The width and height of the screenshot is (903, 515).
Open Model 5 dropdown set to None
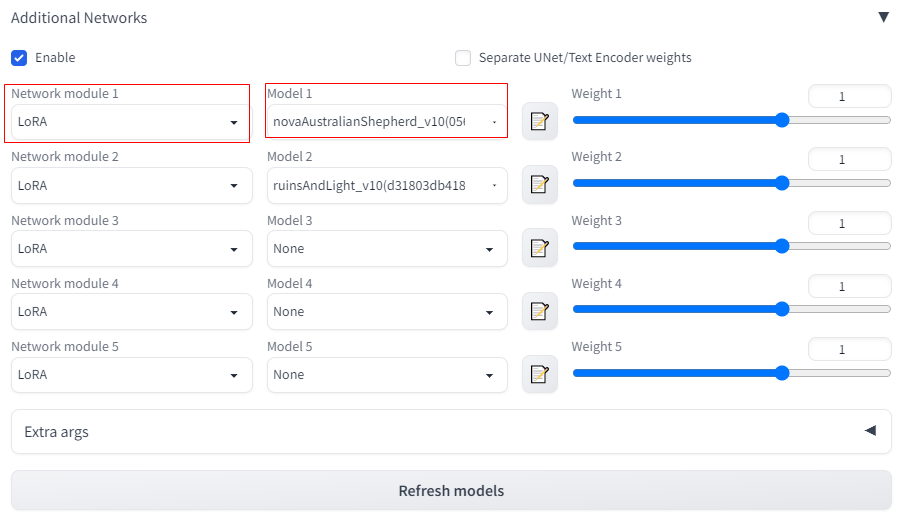point(387,374)
